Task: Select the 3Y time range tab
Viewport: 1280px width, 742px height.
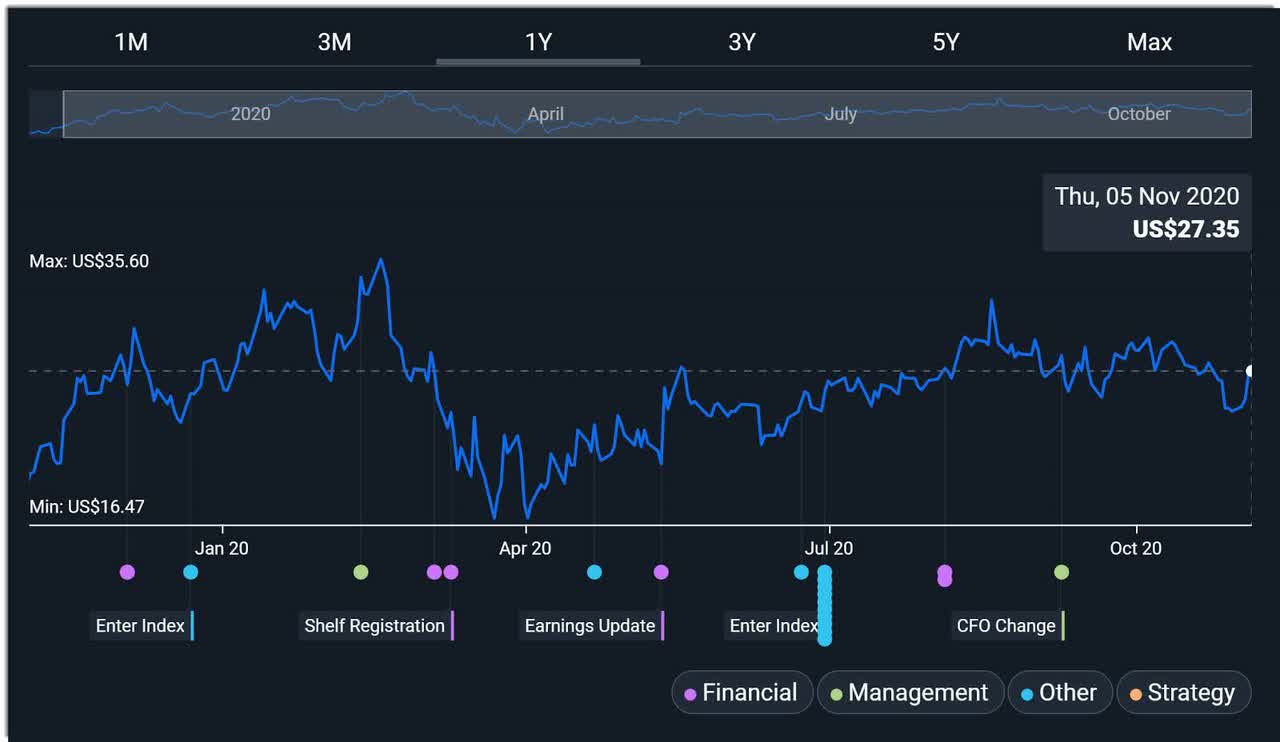Action: (742, 42)
